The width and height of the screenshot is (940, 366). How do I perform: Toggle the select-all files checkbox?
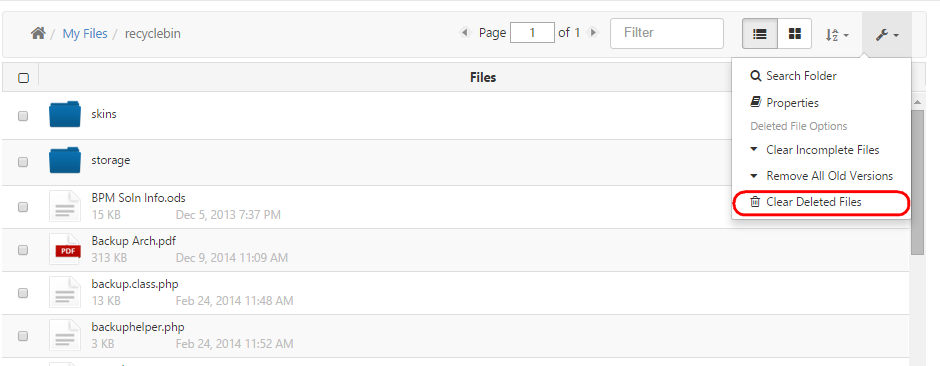point(23,78)
